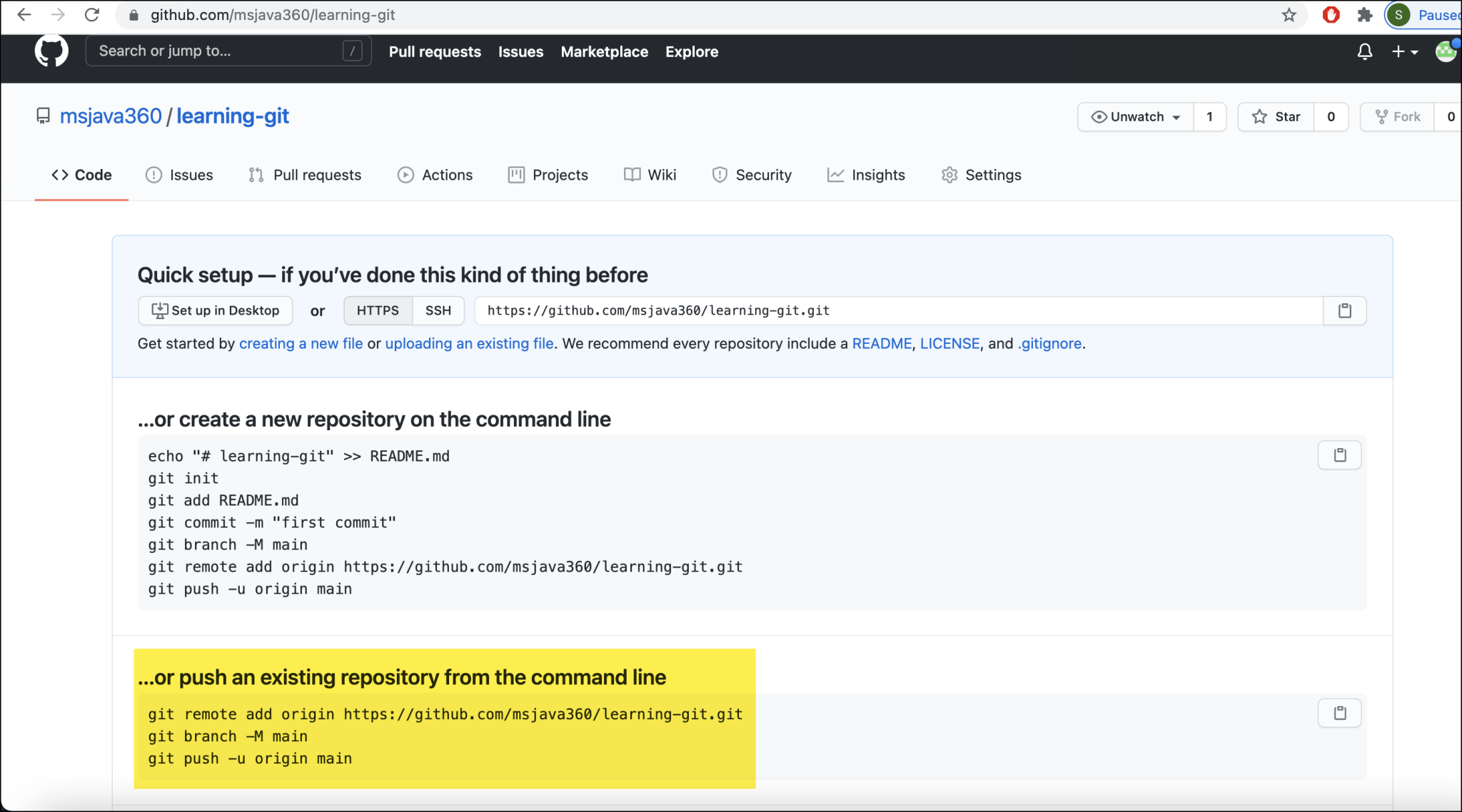Copy the create new repository commands
The height and width of the screenshot is (812, 1462).
[x=1340, y=455]
